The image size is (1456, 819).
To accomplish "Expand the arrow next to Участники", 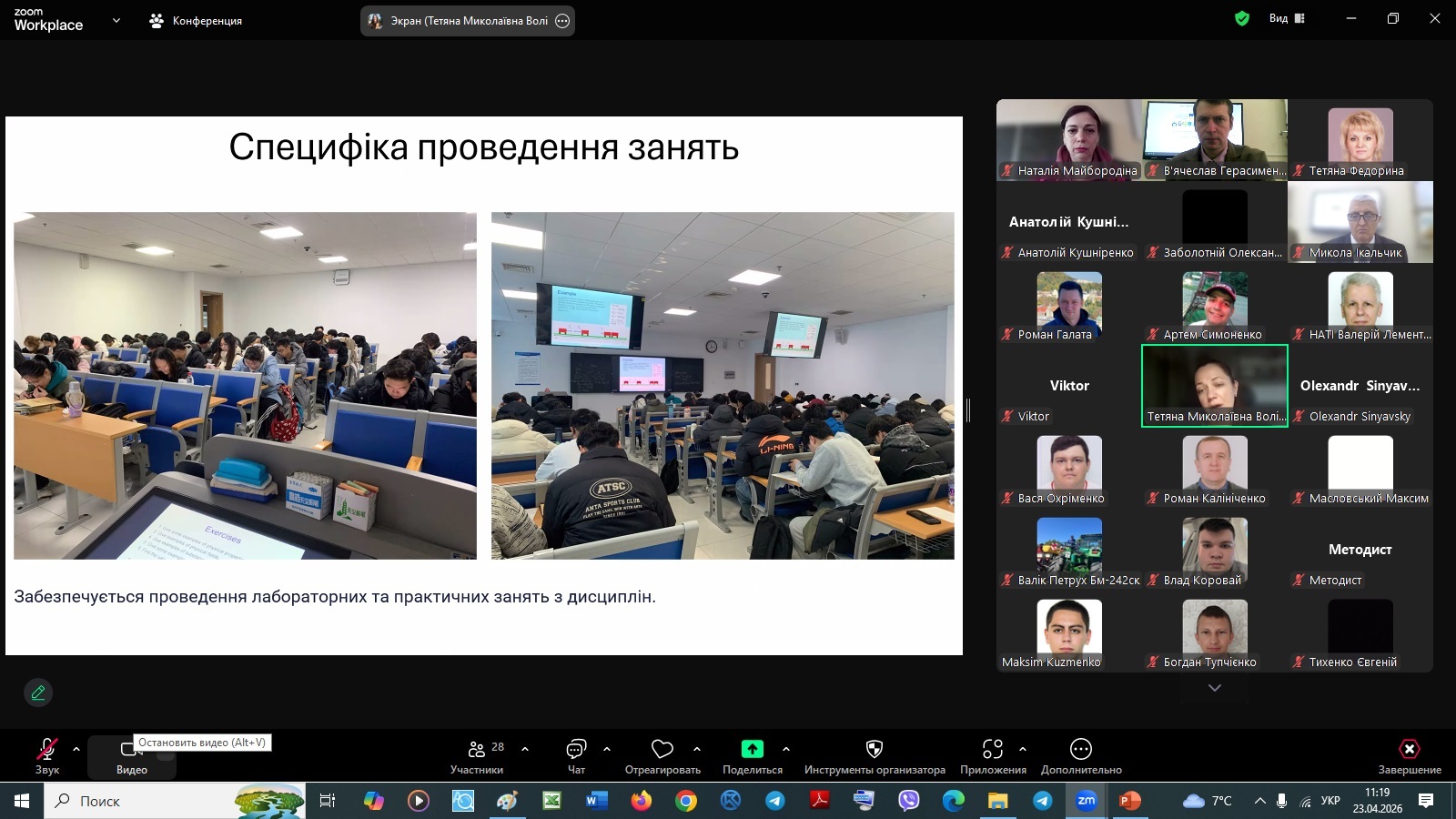I will tap(525, 749).
